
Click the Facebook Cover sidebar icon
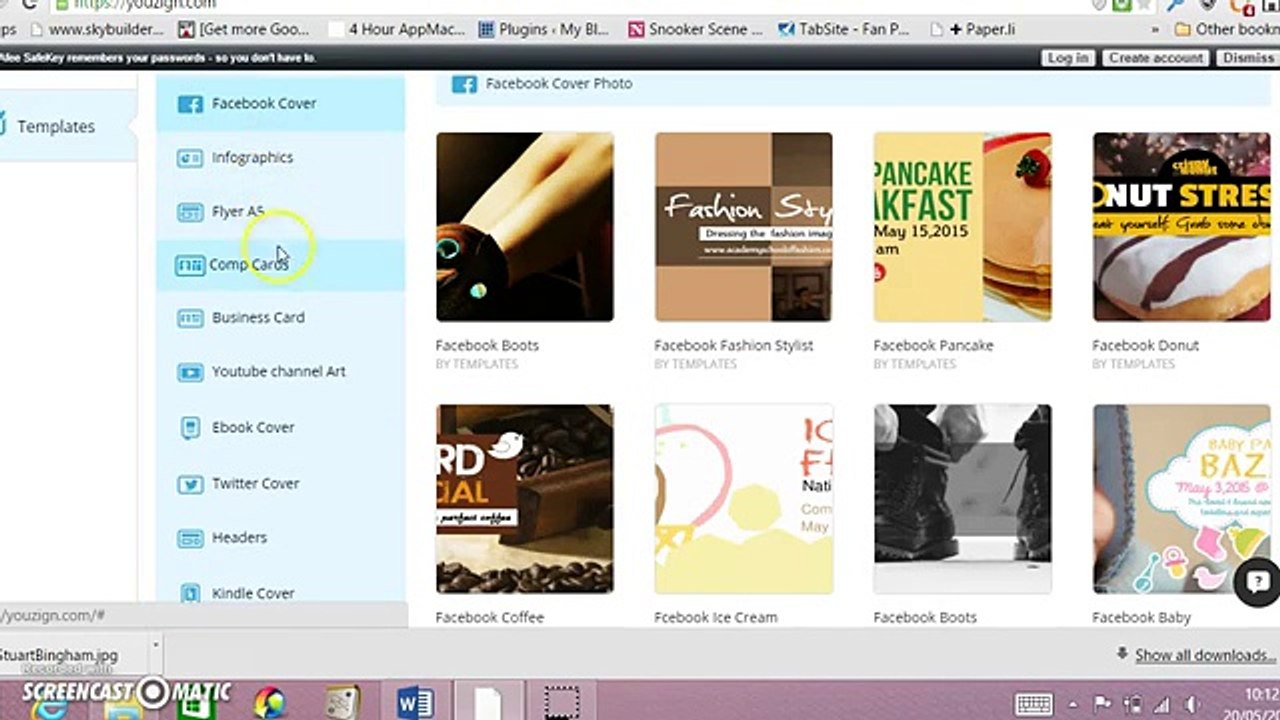[190, 103]
